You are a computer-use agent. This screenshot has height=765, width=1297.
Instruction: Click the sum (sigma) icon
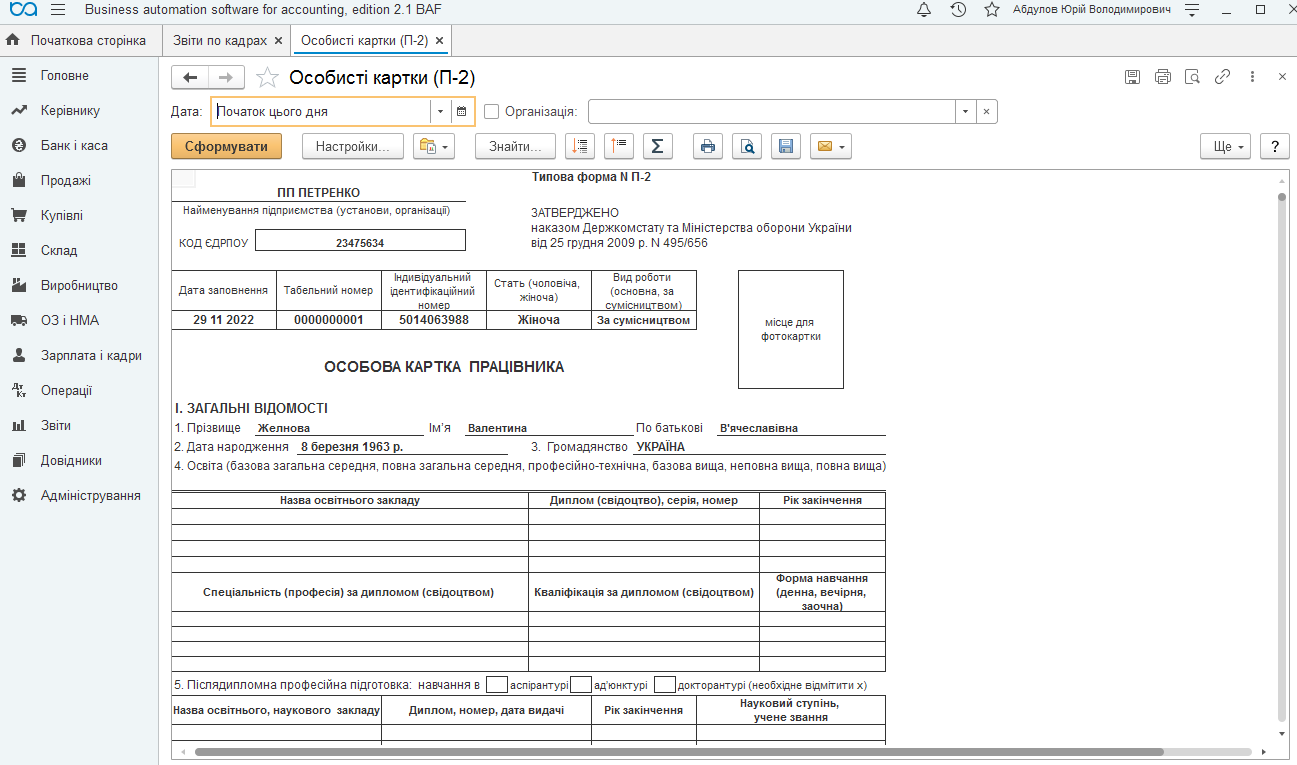[x=657, y=146]
